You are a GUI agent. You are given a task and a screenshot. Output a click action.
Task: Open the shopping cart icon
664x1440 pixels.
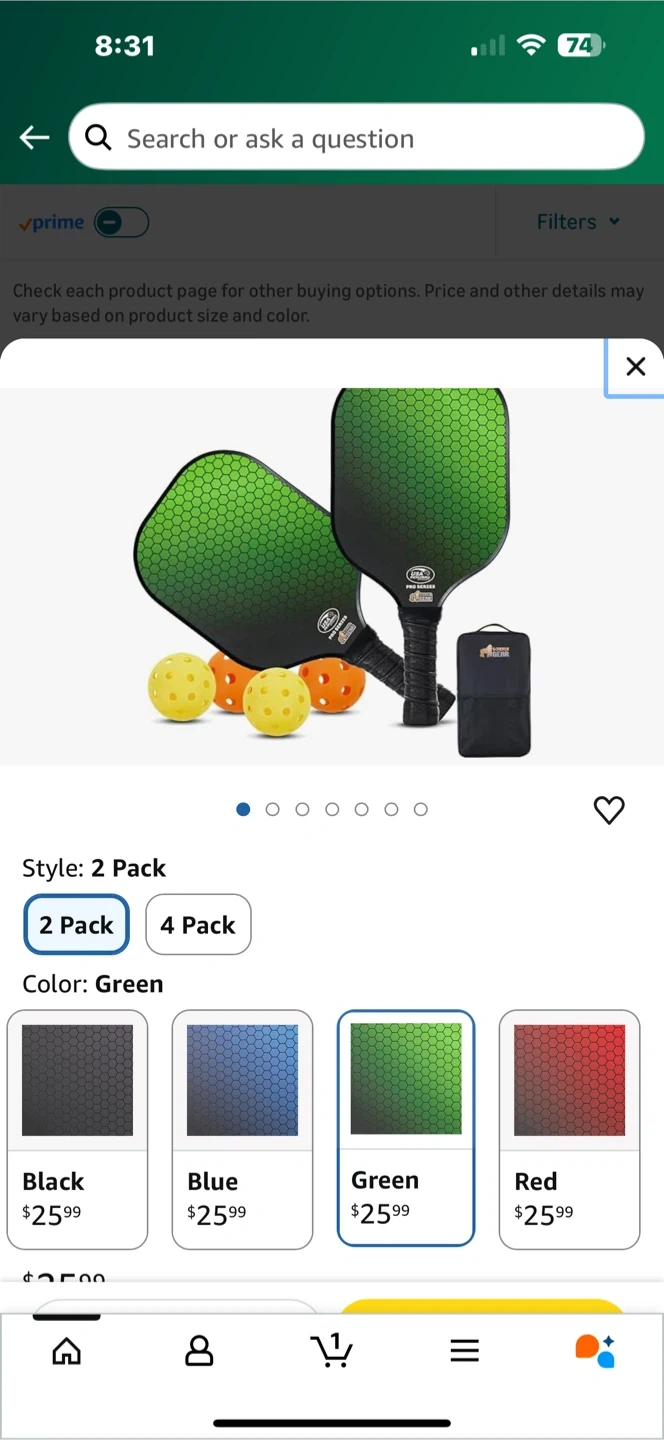[331, 1350]
